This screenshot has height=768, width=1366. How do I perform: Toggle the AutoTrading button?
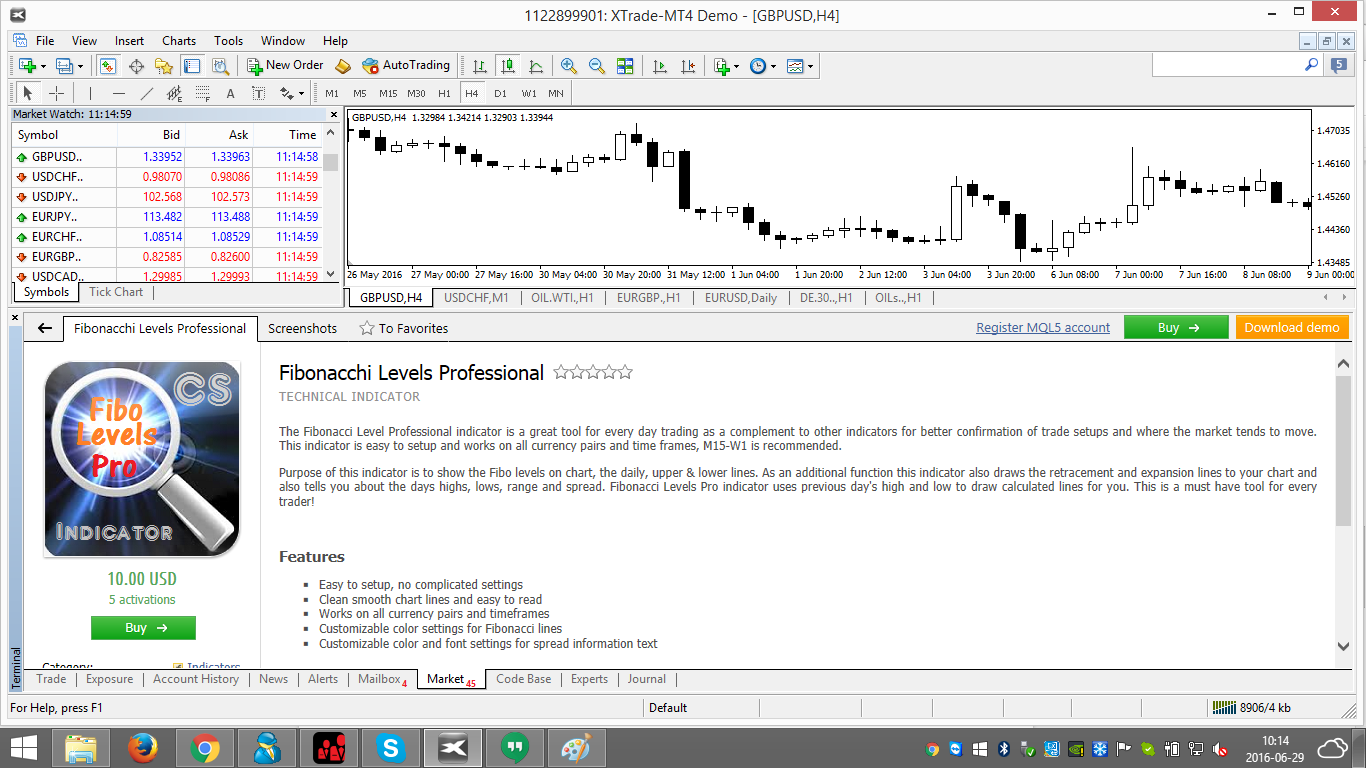coord(406,66)
